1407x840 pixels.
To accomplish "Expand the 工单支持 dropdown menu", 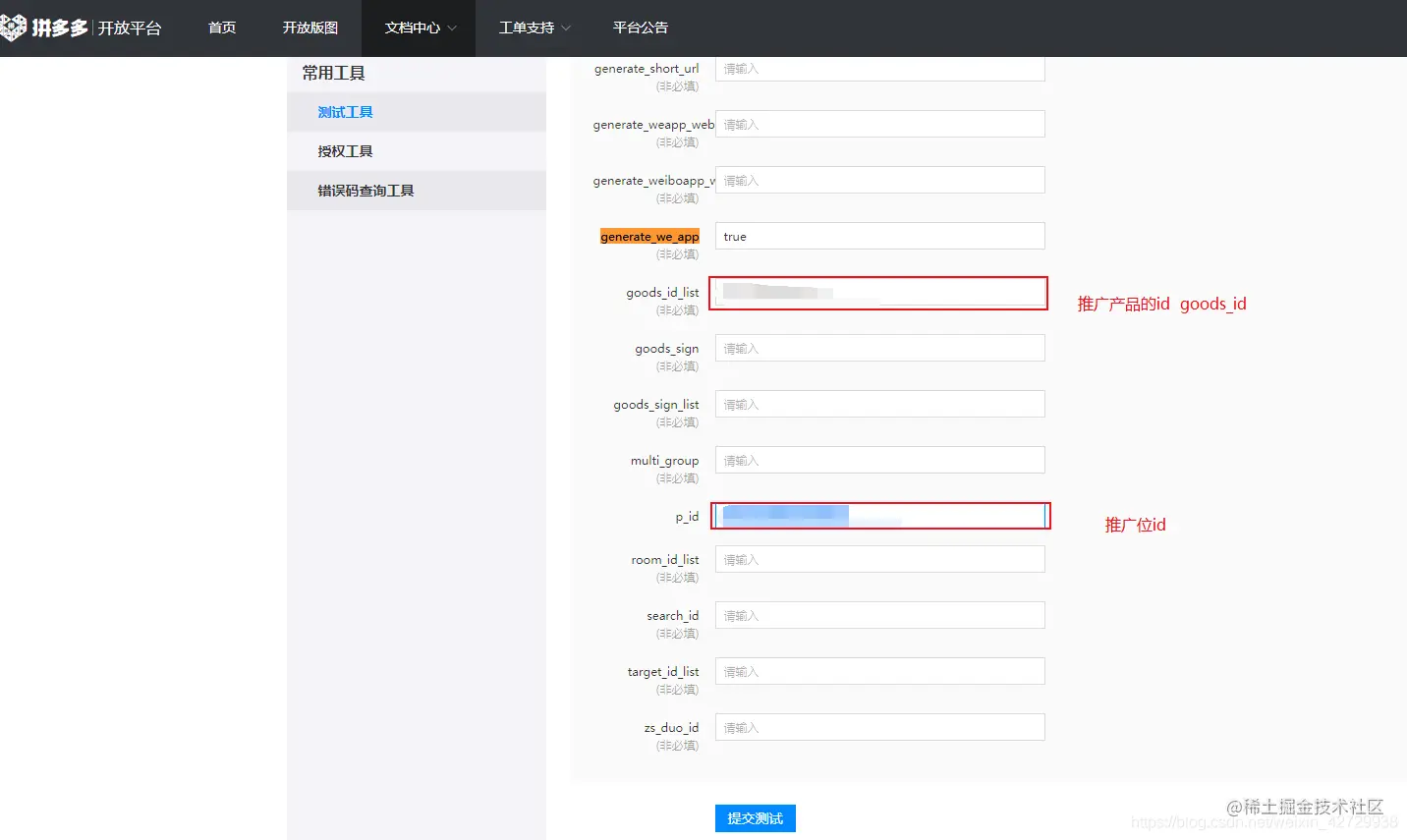I will coord(534,28).
